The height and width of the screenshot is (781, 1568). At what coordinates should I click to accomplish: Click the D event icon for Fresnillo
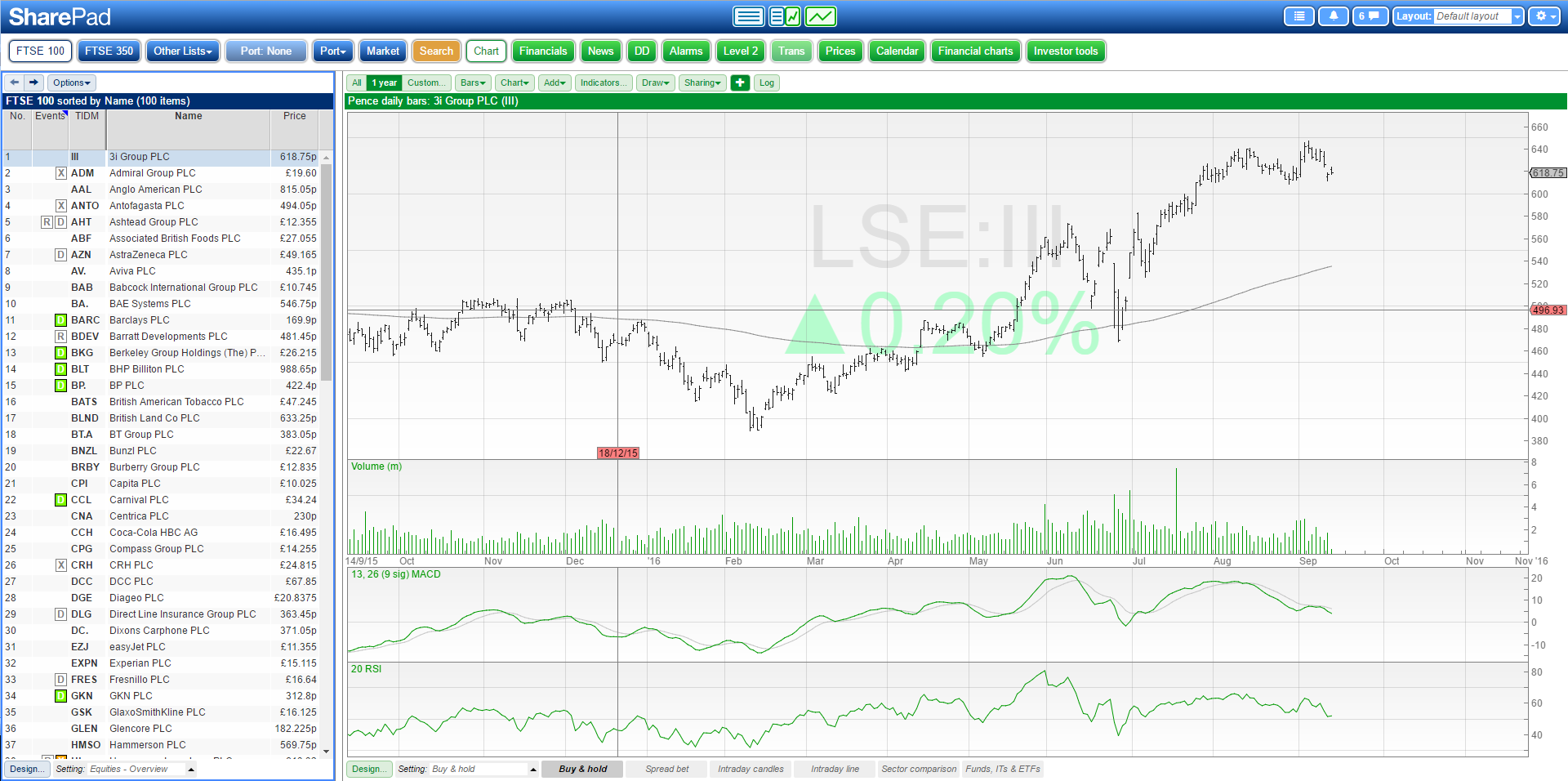coord(60,680)
